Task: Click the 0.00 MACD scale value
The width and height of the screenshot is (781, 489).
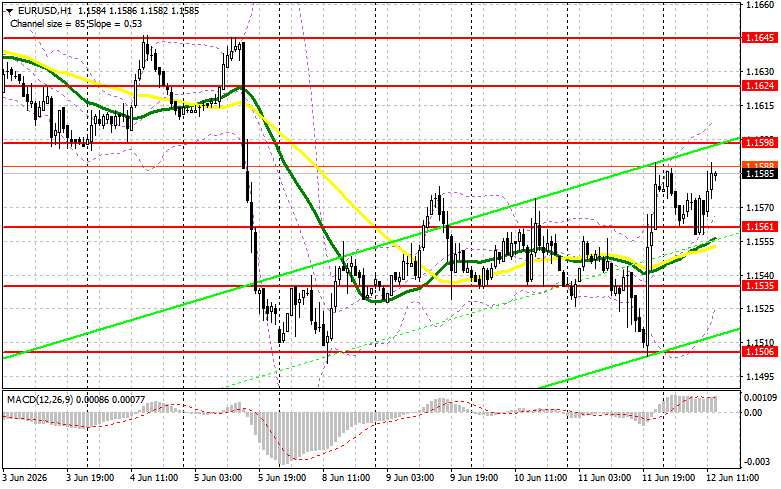Action: pyautogui.click(x=753, y=412)
